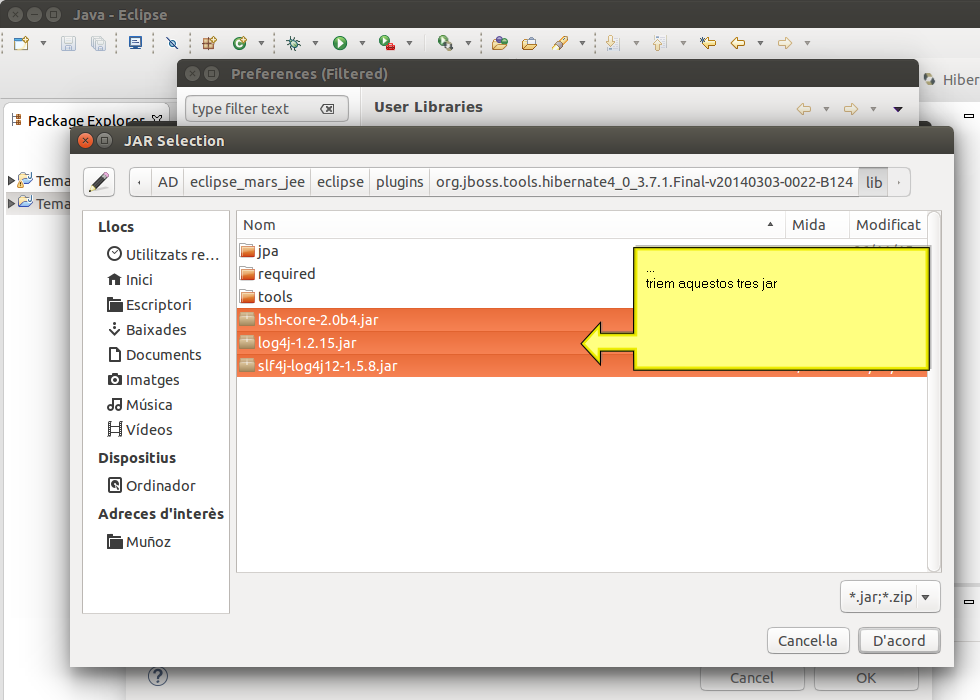Viewport: 980px width, 700px height.
Task: Click the Forward navigation arrow in Eclipse toolbar
Action: click(785, 43)
